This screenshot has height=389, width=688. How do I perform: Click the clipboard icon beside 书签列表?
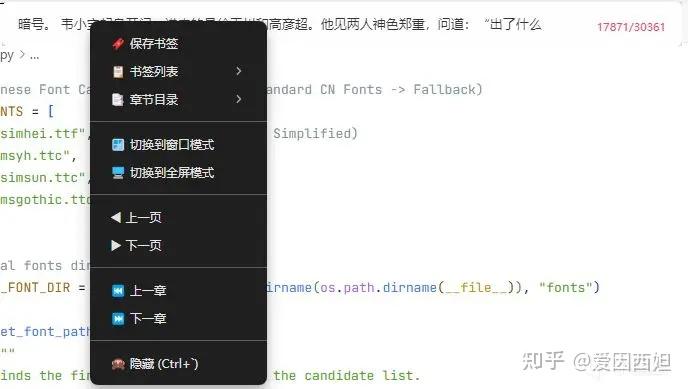118,71
